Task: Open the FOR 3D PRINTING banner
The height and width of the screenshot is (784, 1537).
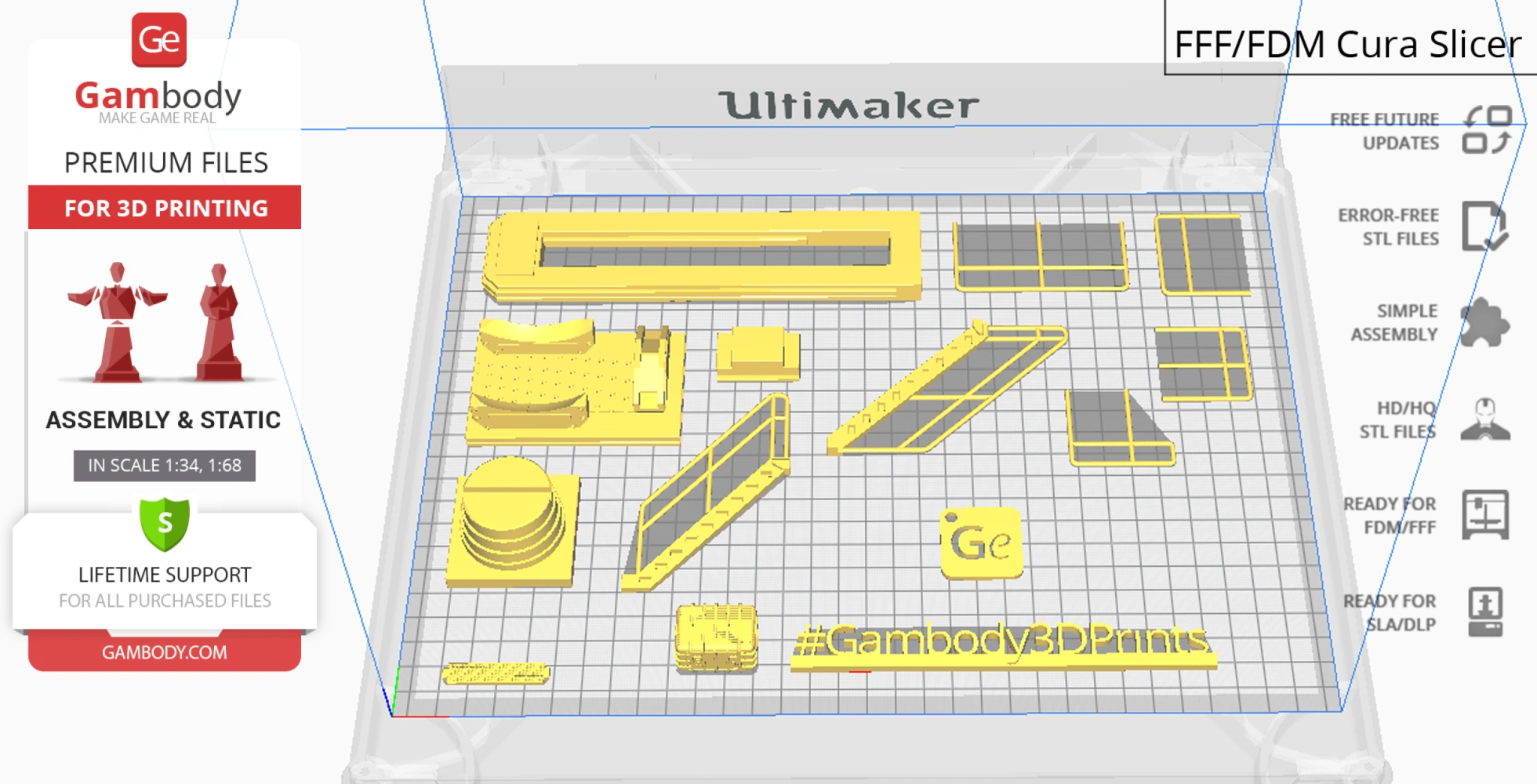Action: 164,208
